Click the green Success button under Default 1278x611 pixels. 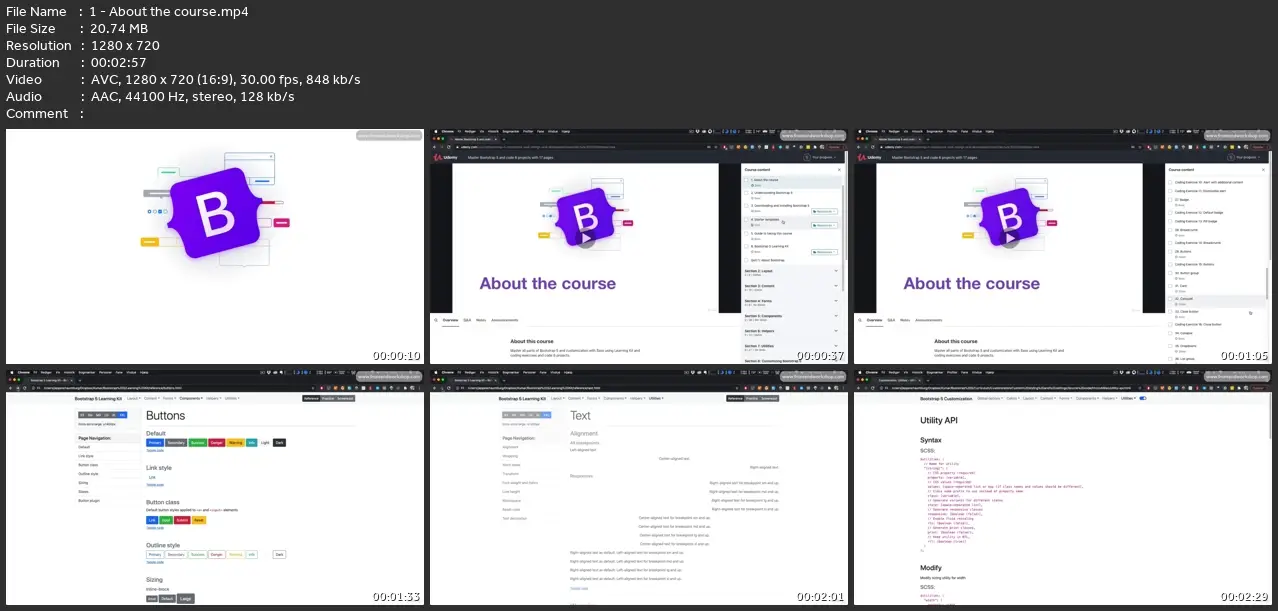[198, 443]
